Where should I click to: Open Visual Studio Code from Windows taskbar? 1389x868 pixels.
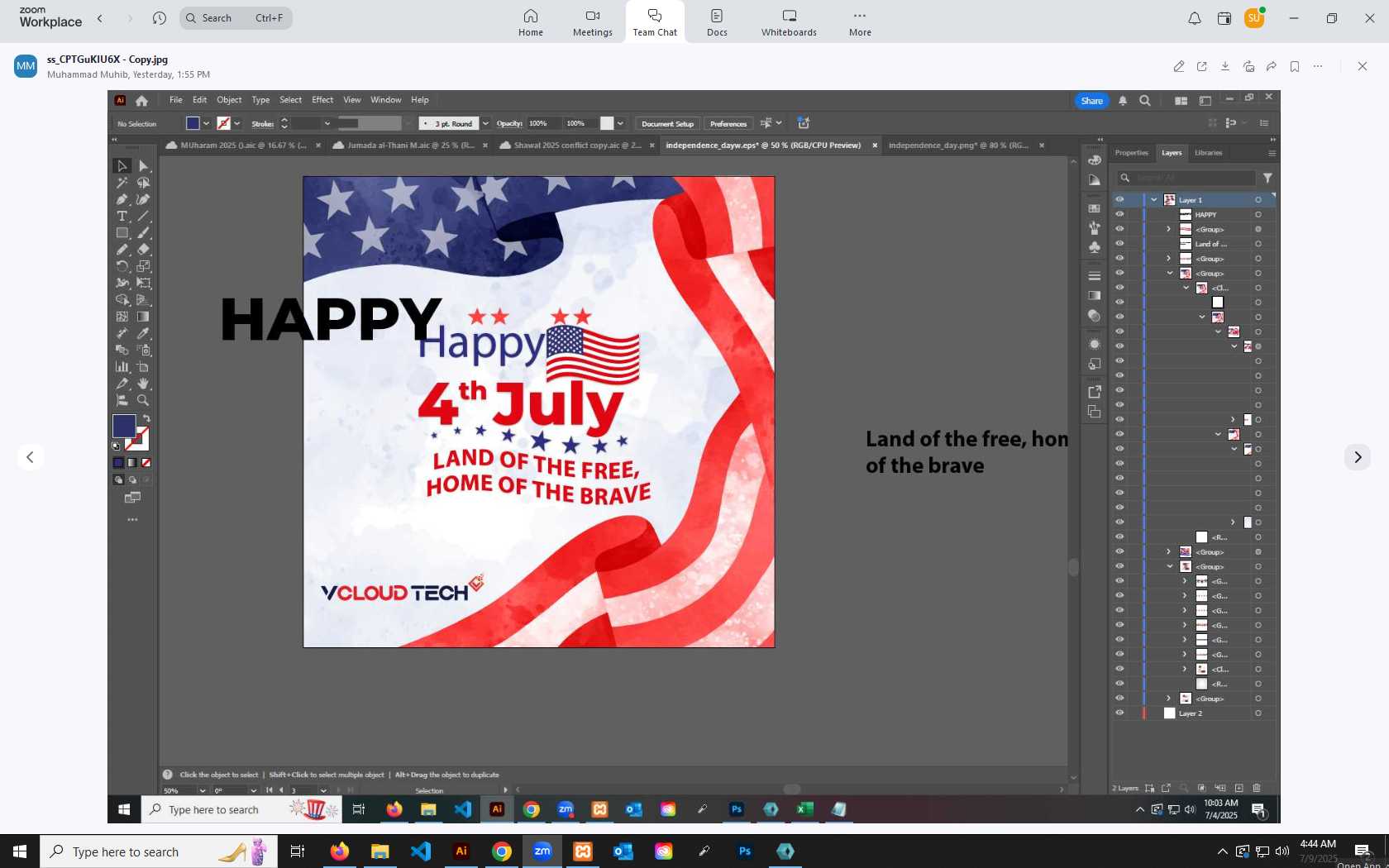[421, 851]
